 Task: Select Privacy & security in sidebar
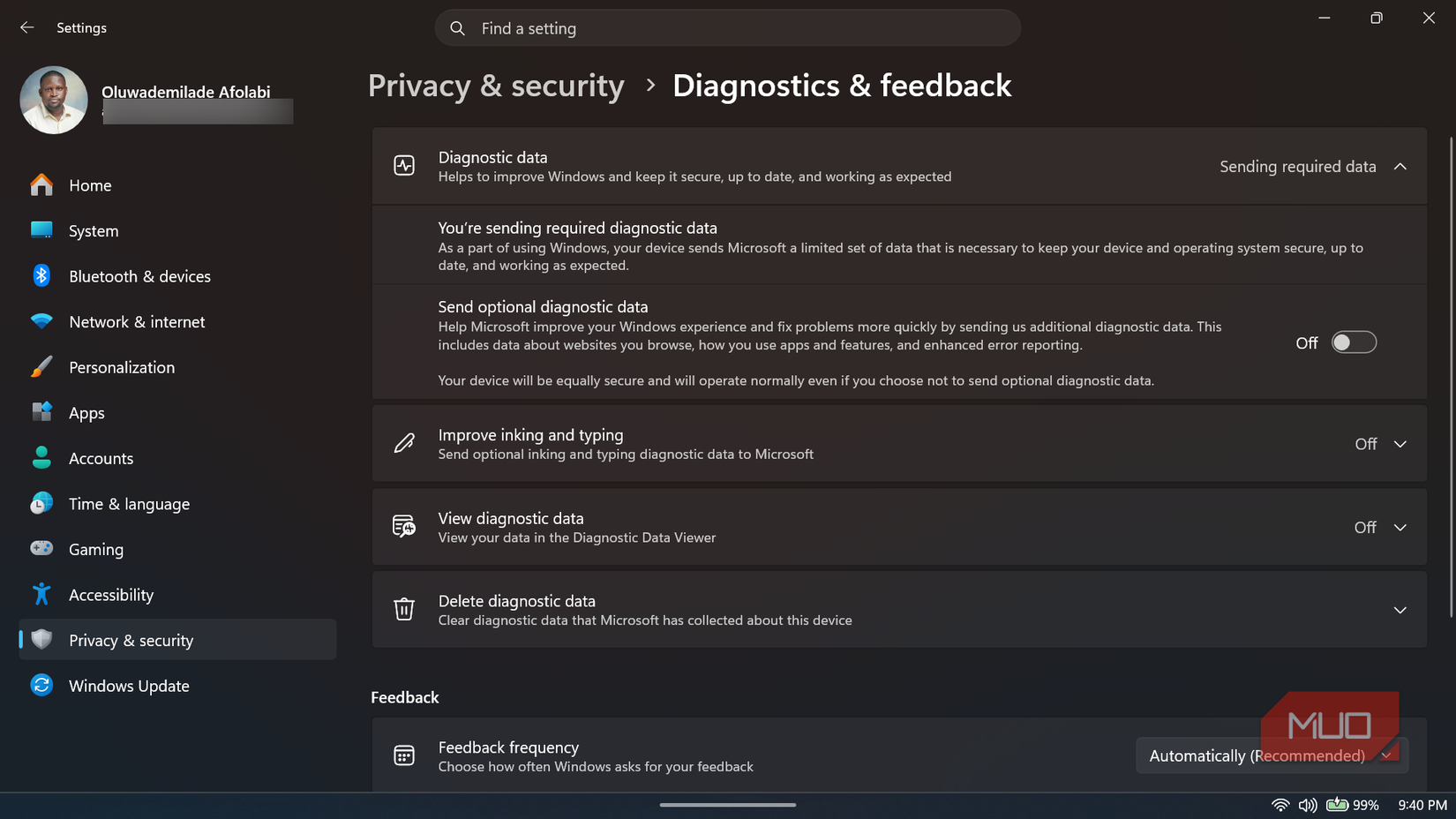tap(177, 640)
